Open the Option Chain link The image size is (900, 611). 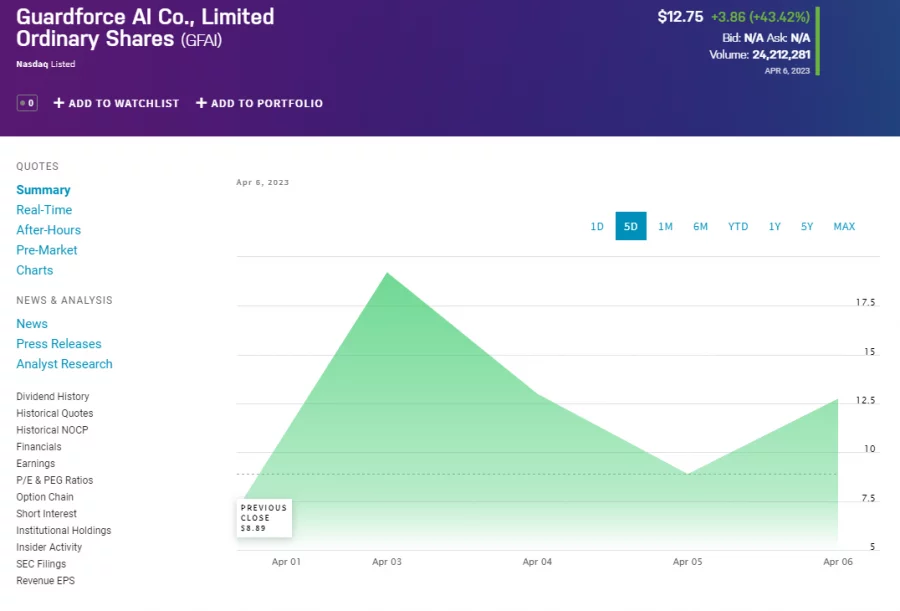tap(45, 497)
